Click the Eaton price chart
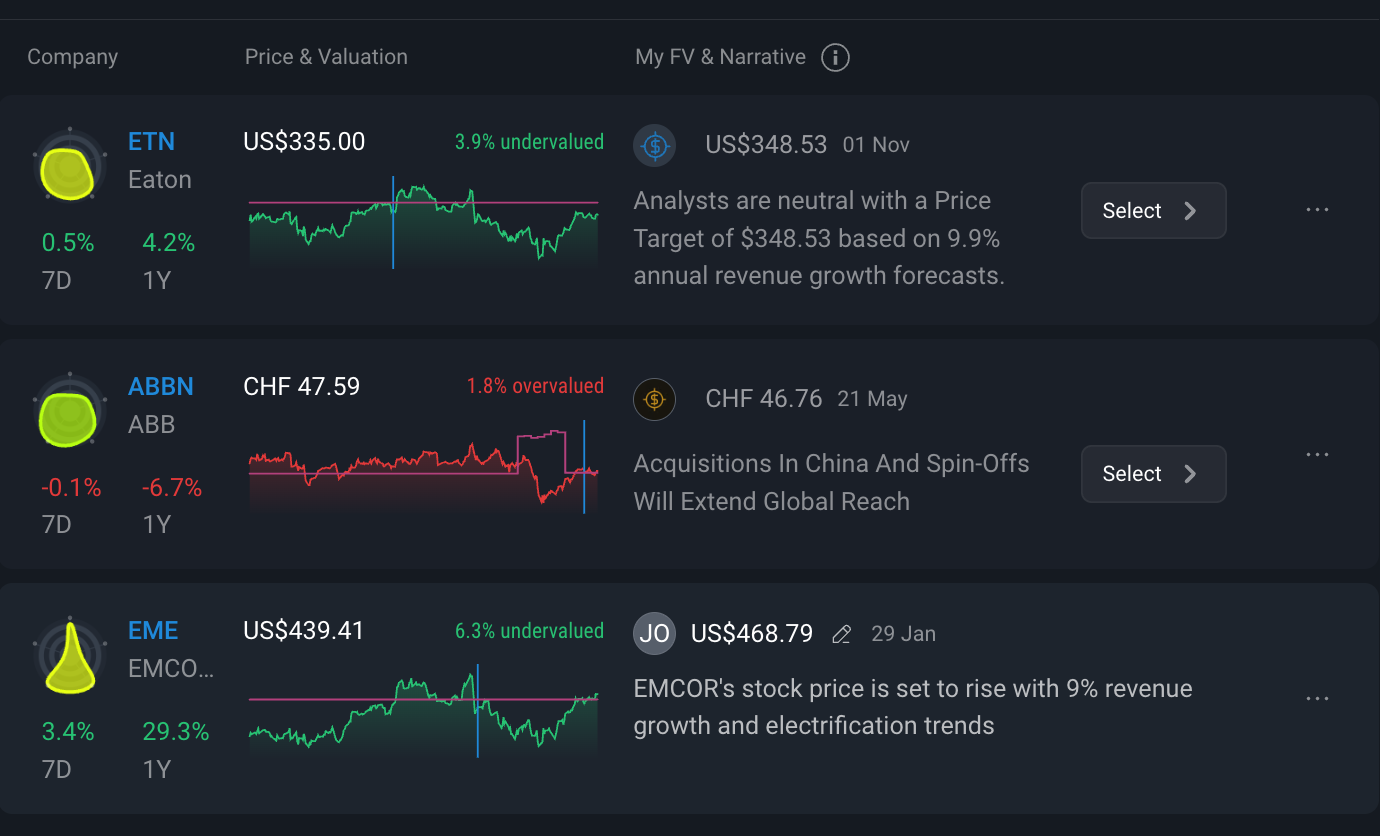This screenshot has width=1380, height=836. pyautogui.click(x=424, y=223)
